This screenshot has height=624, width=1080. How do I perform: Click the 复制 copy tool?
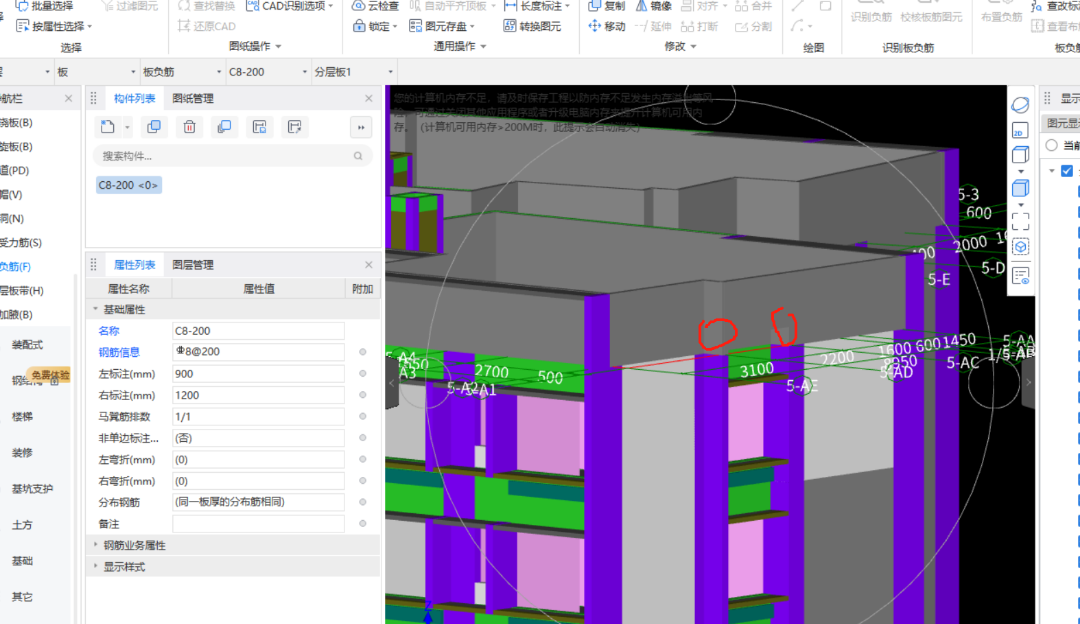[606, 6]
